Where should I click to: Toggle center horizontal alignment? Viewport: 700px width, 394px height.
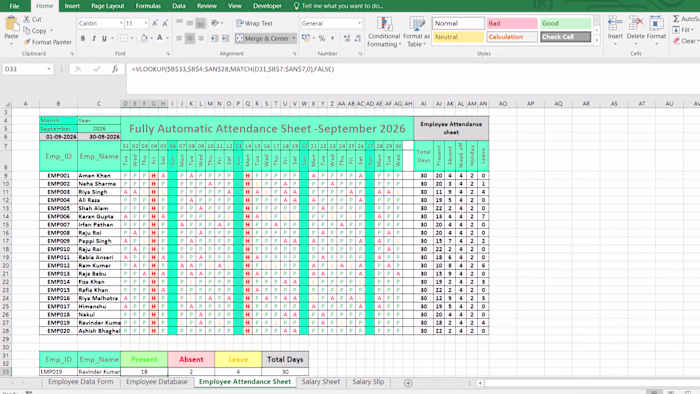190,38
